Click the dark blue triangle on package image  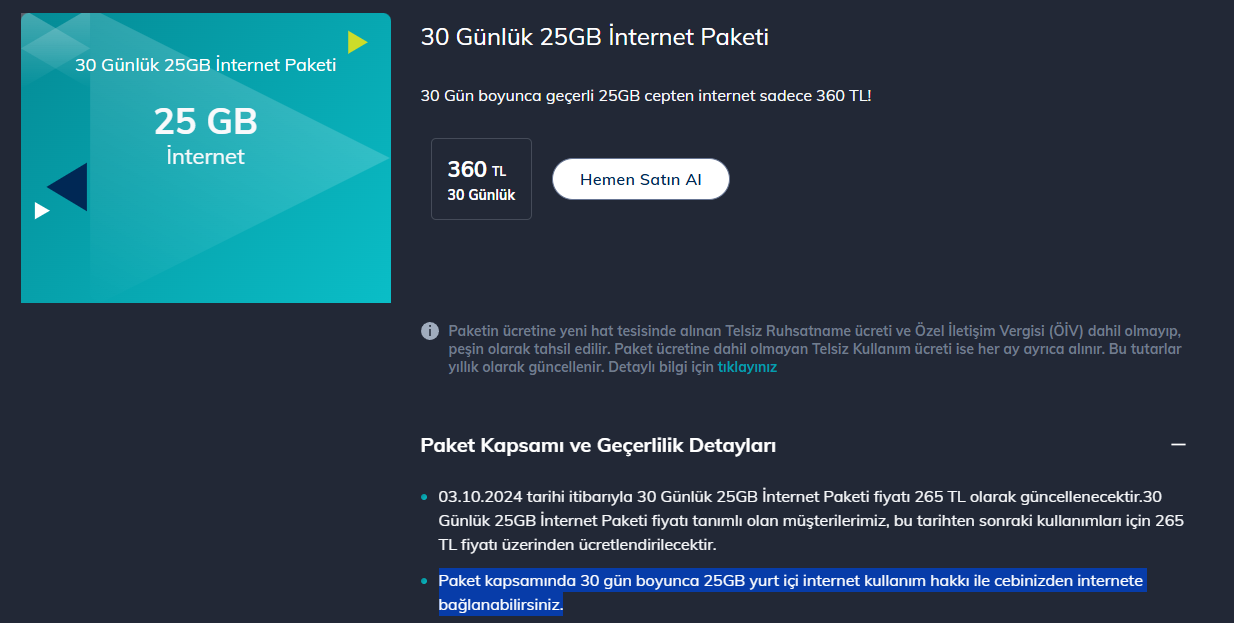click(69, 187)
